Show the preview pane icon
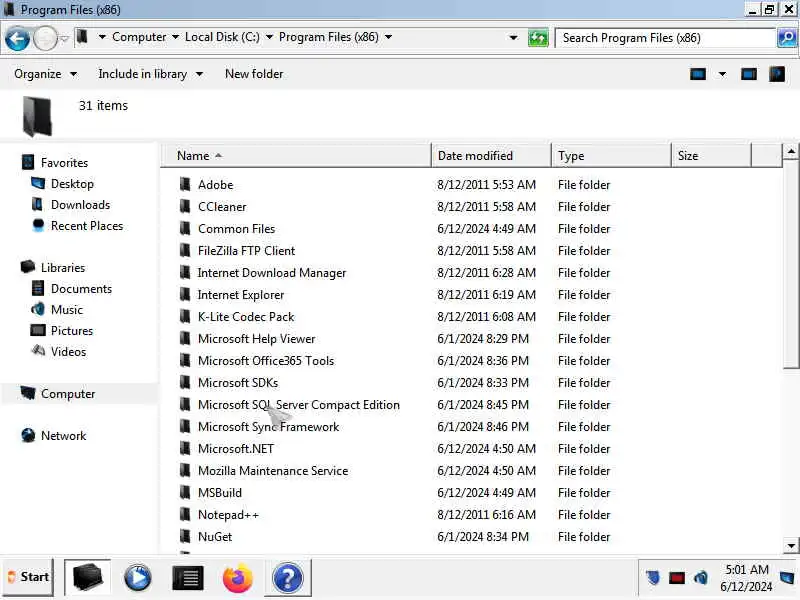Screen dimensions: 800x600 (x=748, y=74)
